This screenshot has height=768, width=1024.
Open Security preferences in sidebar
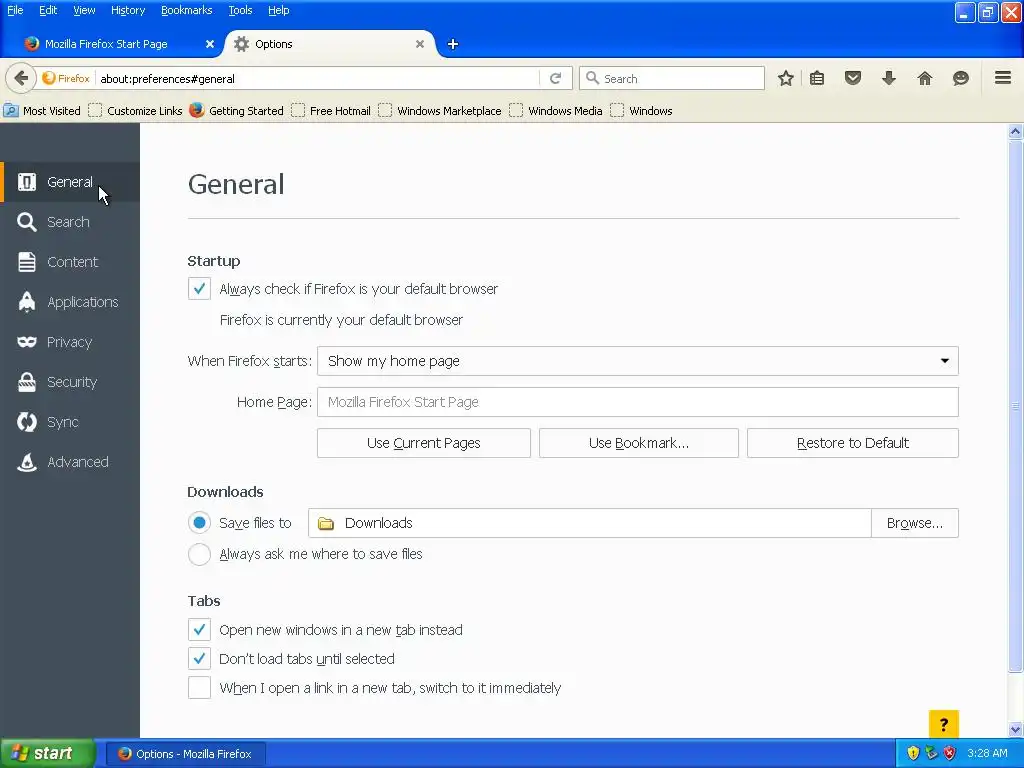click(x=70, y=382)
